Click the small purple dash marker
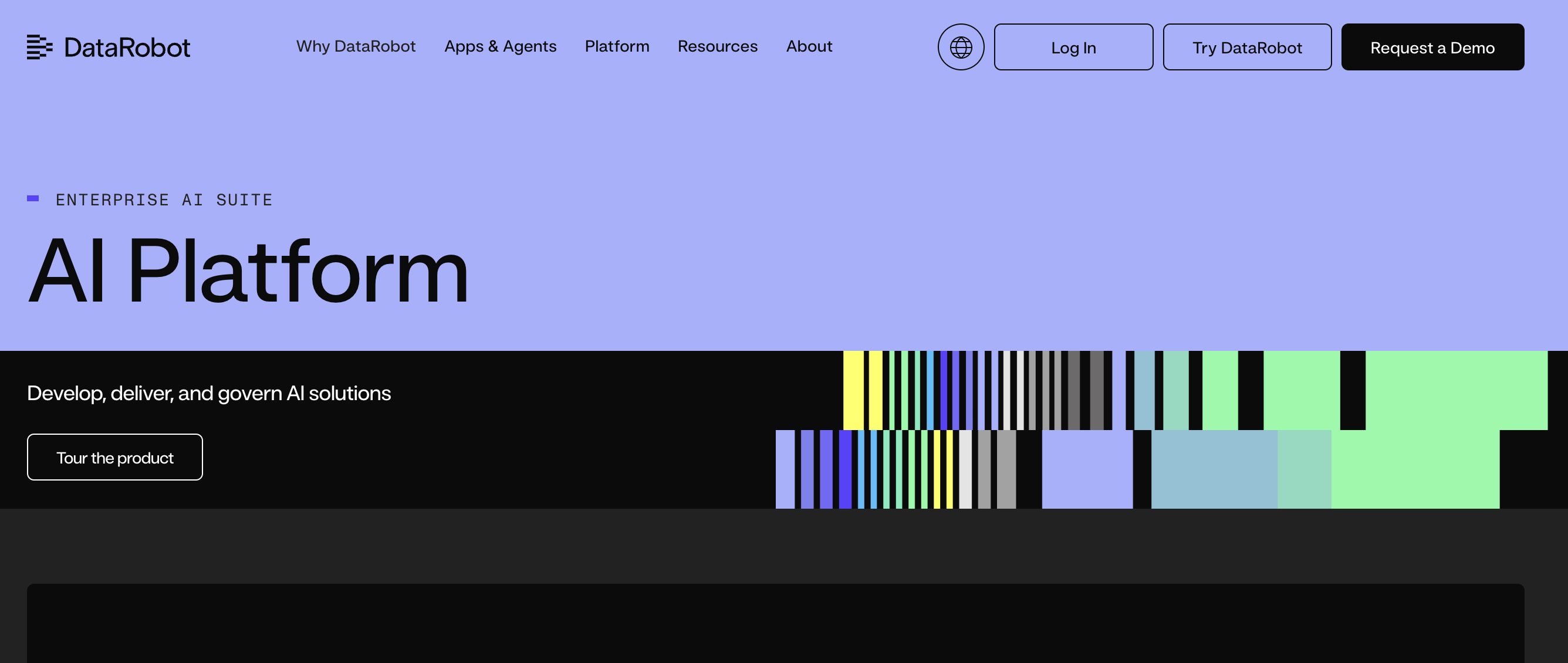The width and height of the screenshot is (1568, 663). pyautogui.click(x=33, y=198)
